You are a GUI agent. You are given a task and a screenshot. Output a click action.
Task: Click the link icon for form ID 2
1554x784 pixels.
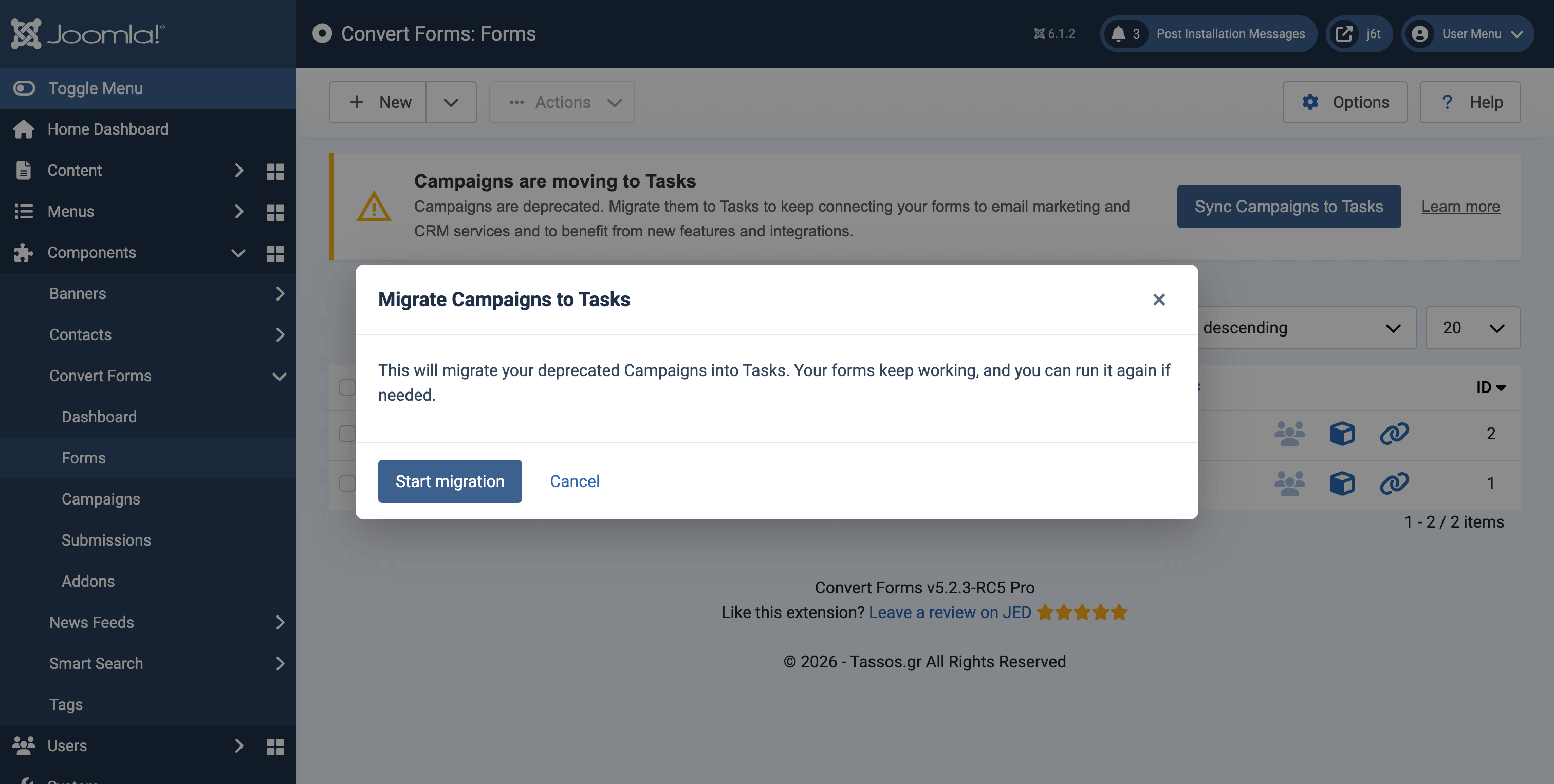(1394, 433)
